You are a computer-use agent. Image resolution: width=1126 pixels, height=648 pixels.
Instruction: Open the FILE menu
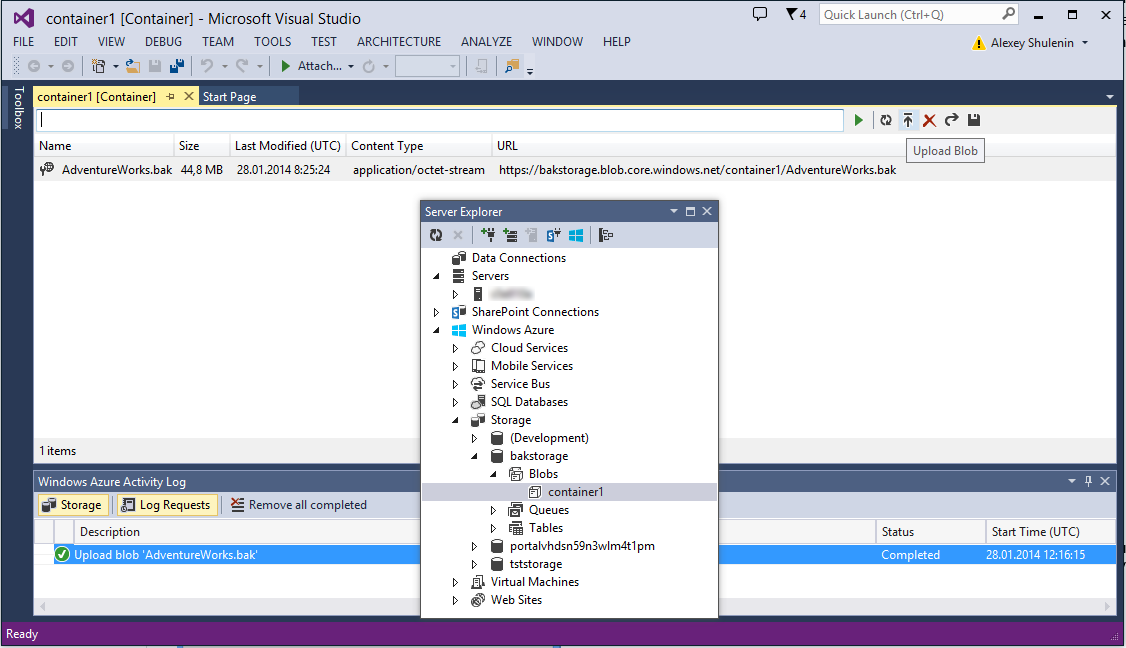pos(24,42)
